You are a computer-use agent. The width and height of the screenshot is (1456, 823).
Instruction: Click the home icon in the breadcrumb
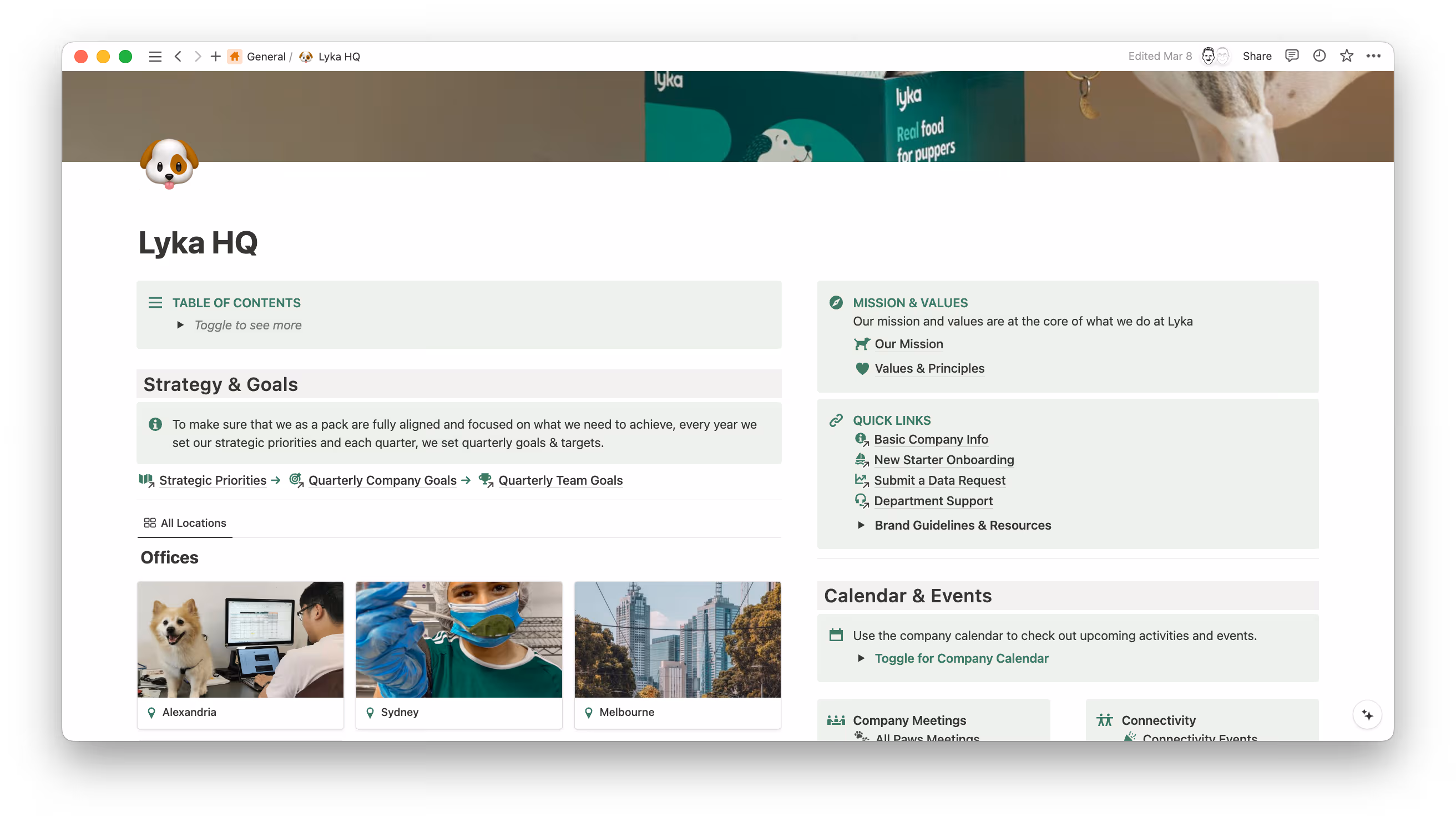(x=235, y=56)
